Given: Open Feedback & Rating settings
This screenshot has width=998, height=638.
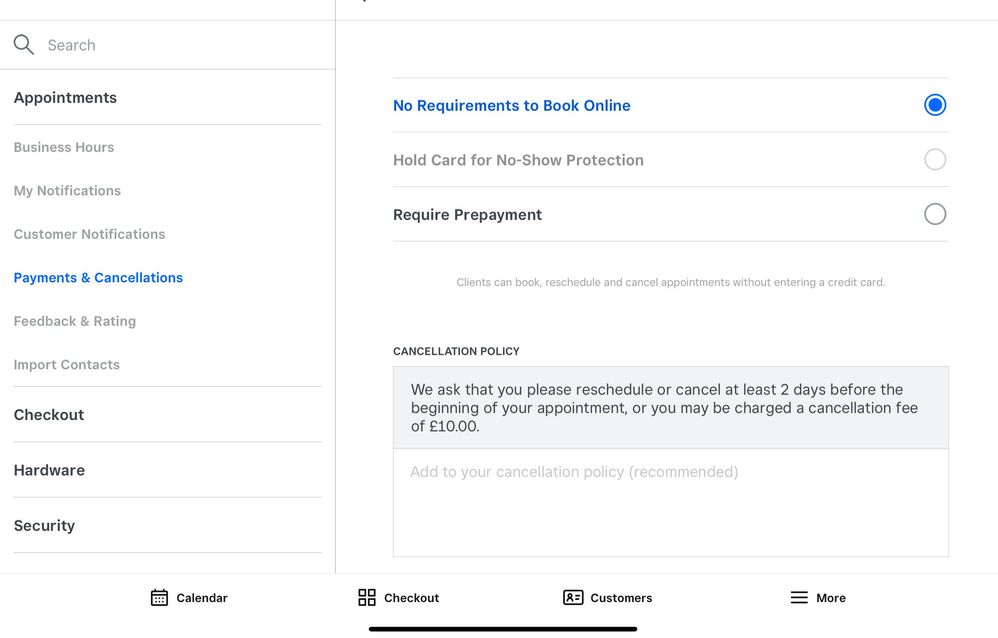Looking at the screenshot, I should pos(75,321).
